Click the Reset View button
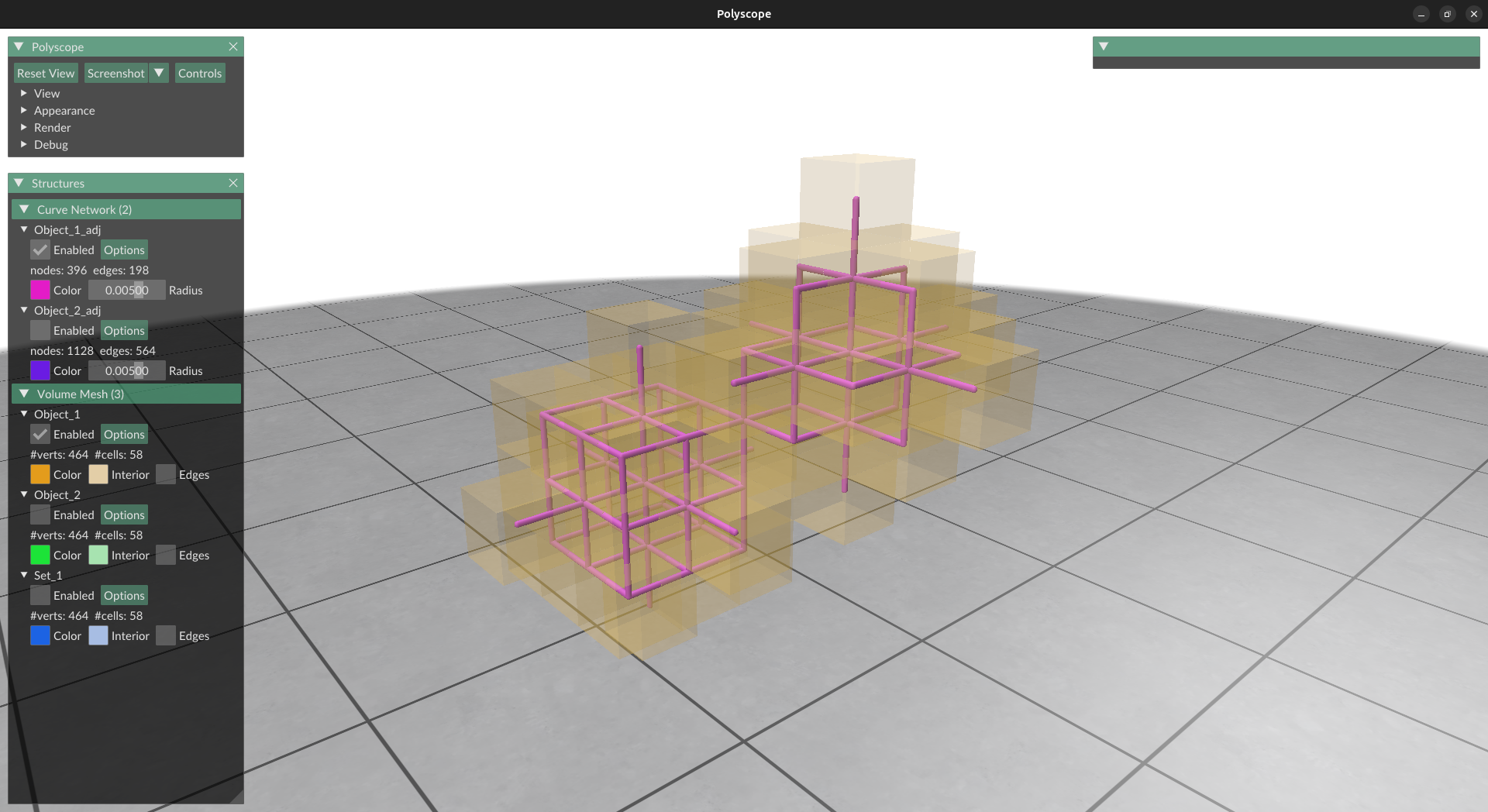The image size is (1488, 812). tap(46, 73)
